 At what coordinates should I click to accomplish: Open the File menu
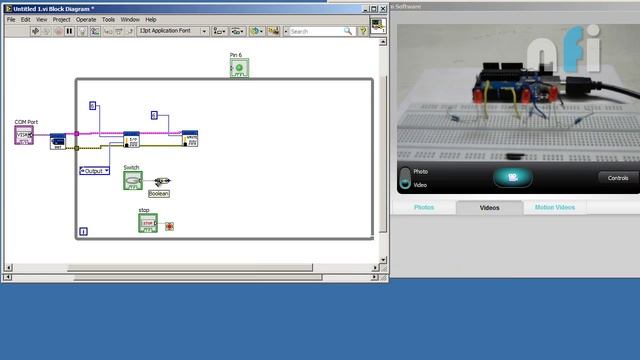[11, 20]
